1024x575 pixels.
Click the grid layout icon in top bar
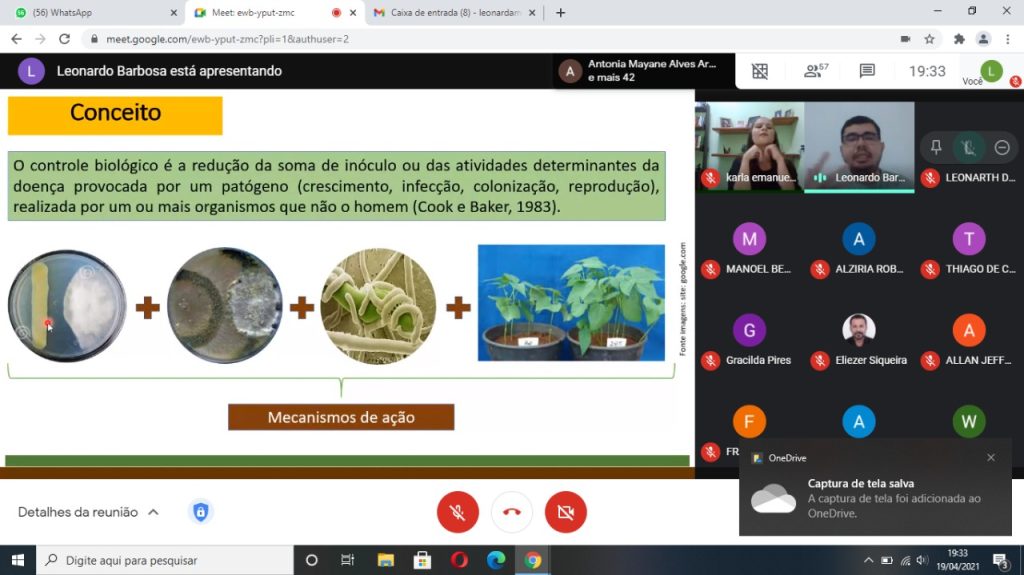(760, 71)
